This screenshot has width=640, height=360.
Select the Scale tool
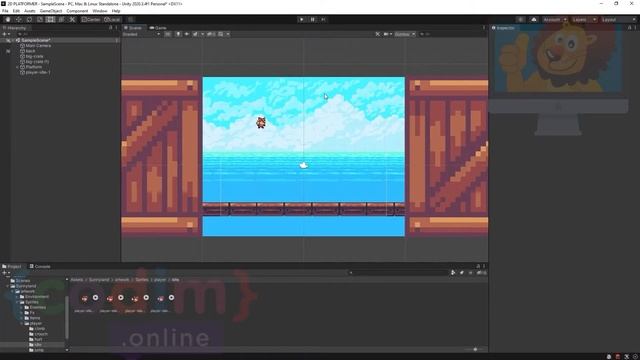click(x=40, y=20)
